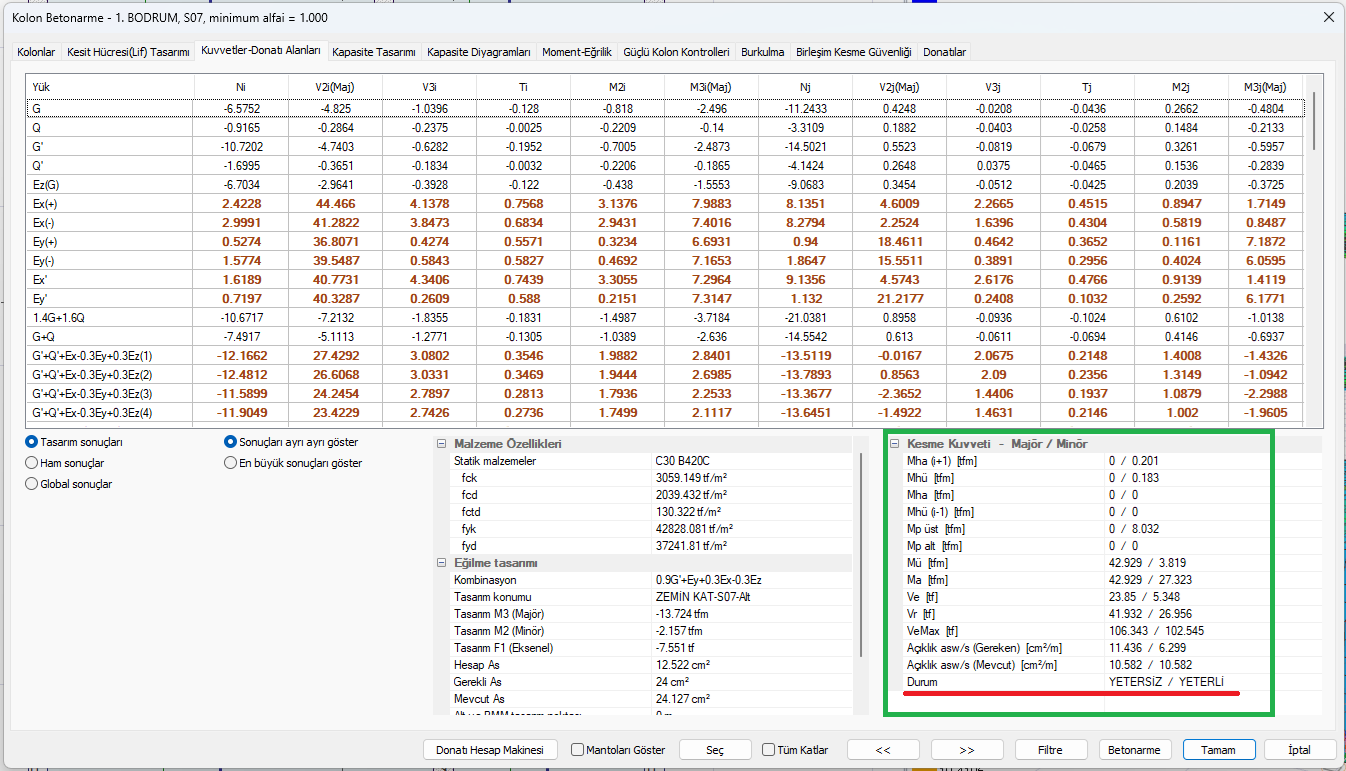Click the Mevcut As value 24.127 cm²

(x=683, y=699)
